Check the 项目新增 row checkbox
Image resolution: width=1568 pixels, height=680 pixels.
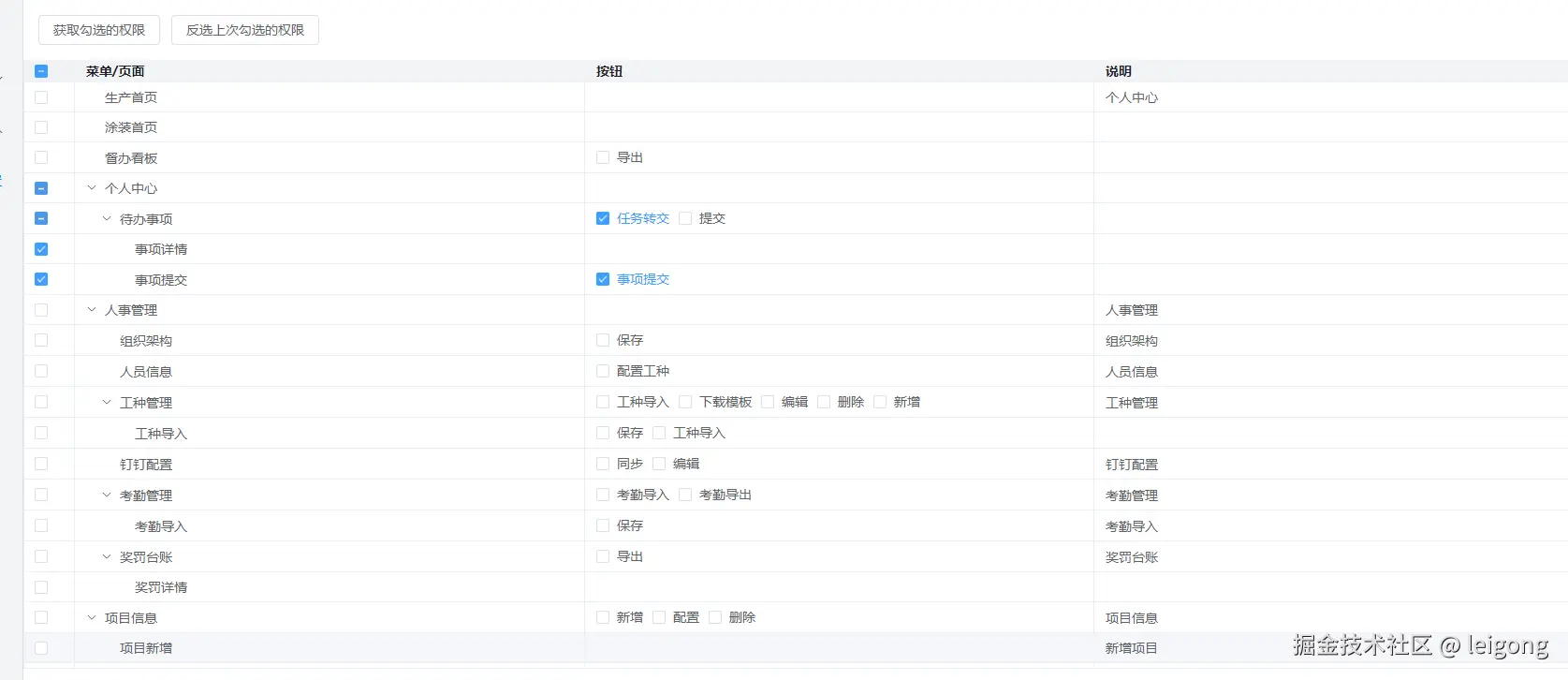(x=41, y=648)
